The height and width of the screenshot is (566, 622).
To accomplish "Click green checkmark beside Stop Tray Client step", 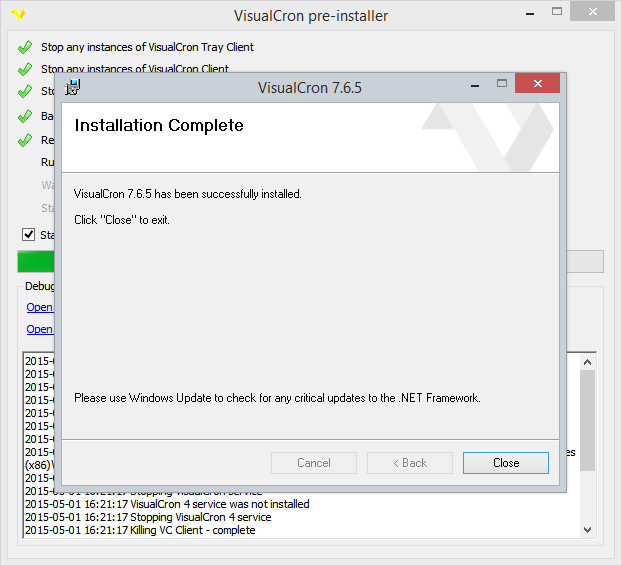I will 25,47.
